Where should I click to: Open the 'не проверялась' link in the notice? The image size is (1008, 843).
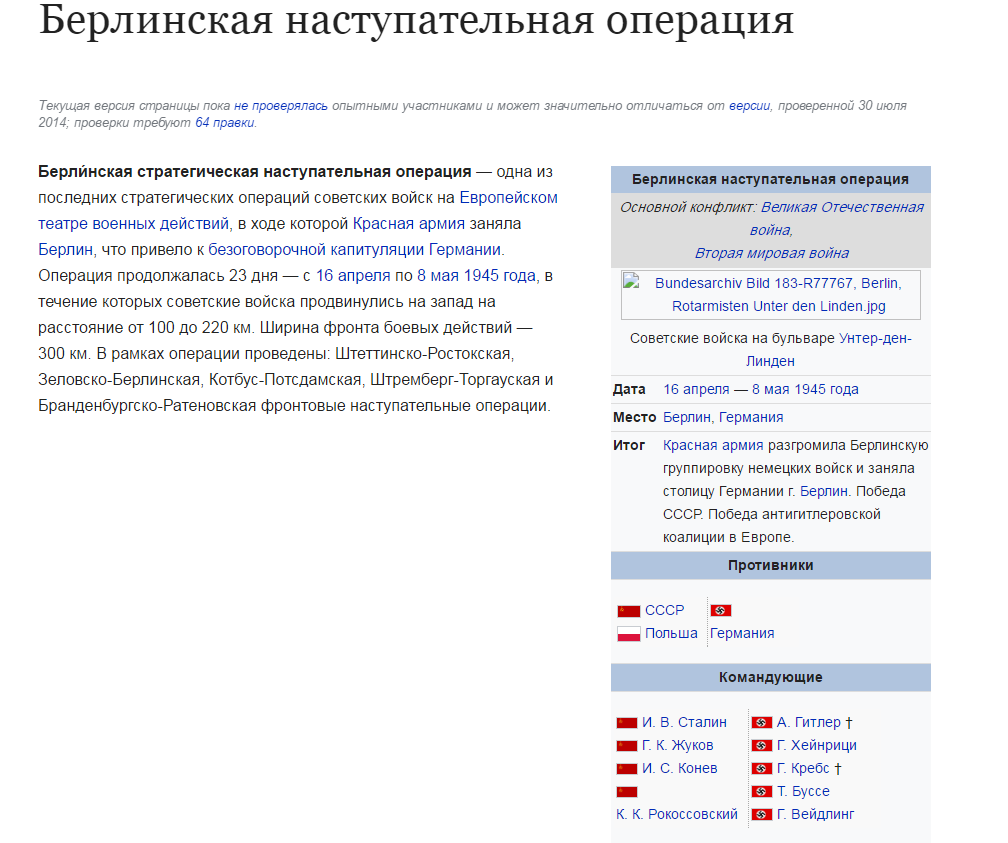281,105
